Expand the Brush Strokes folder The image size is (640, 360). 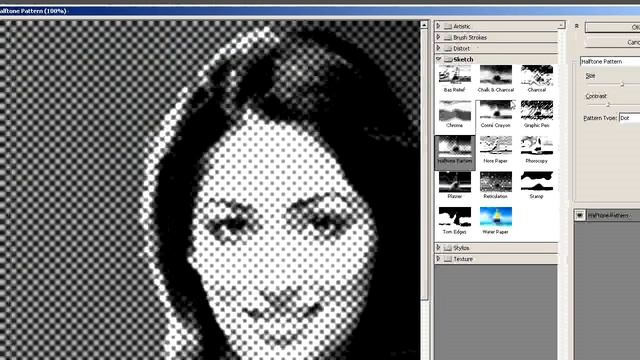(438, 37)
